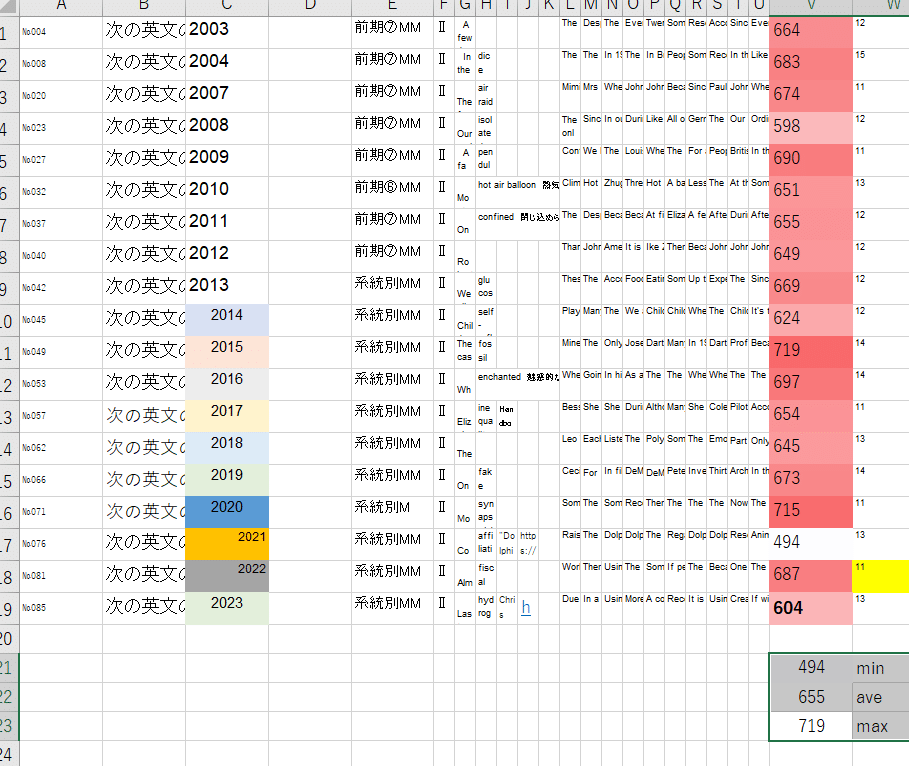The width and height of the screenshot is (909, 766).
Task: Click the No004 cell
Action: coord(61,32)
